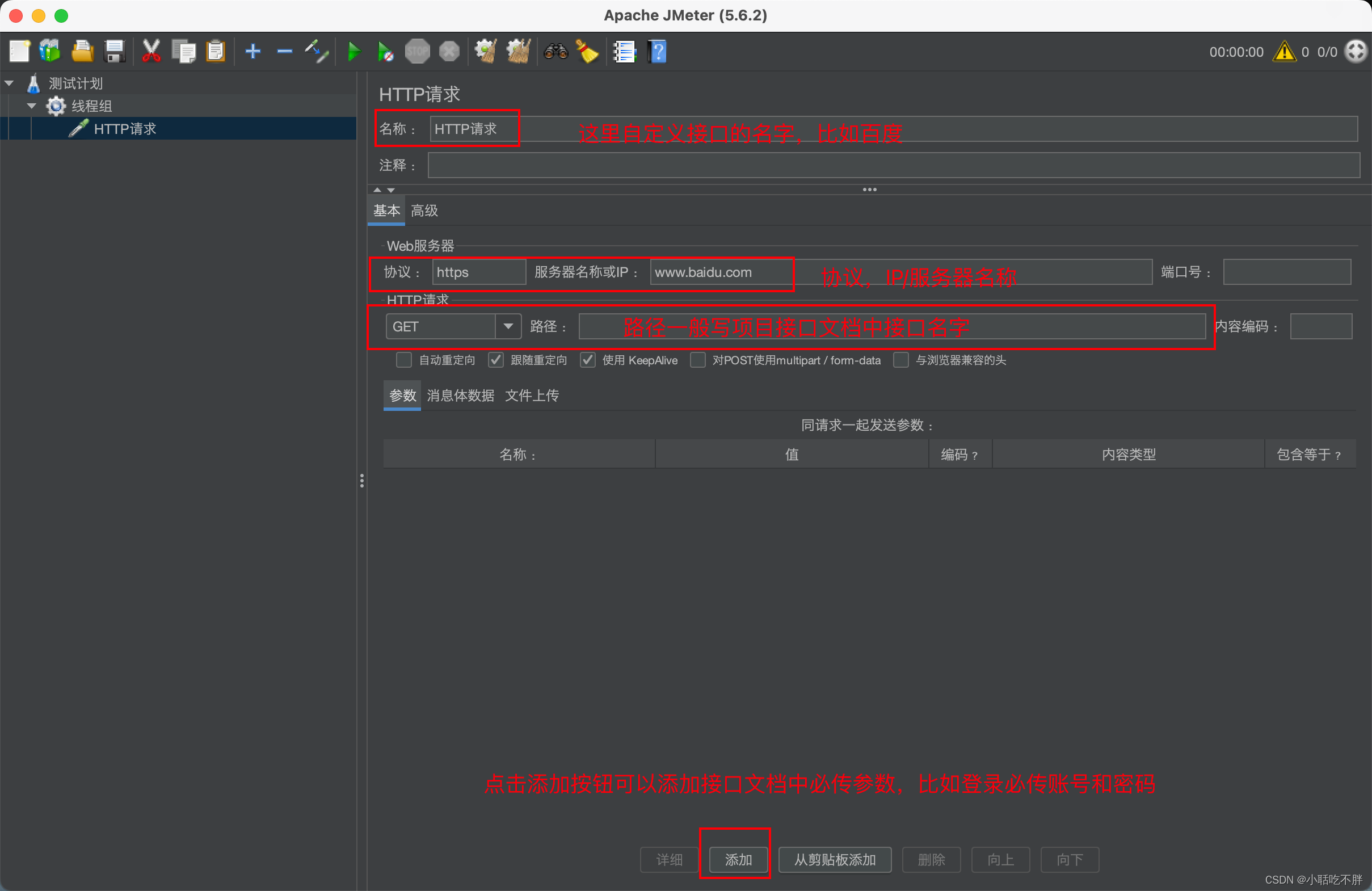Click the 路径 path input field

point(892,326)
